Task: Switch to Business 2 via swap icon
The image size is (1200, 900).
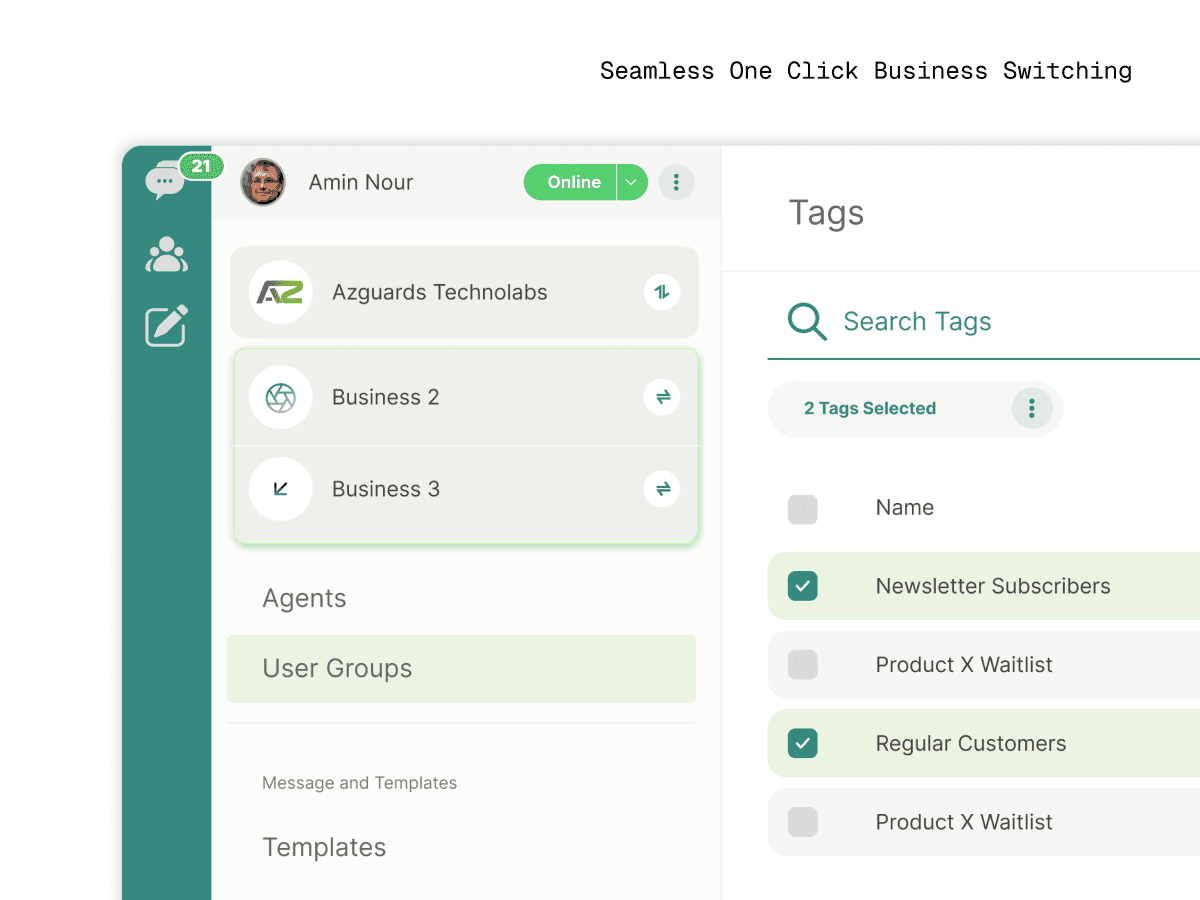Action: click(661, 397)
